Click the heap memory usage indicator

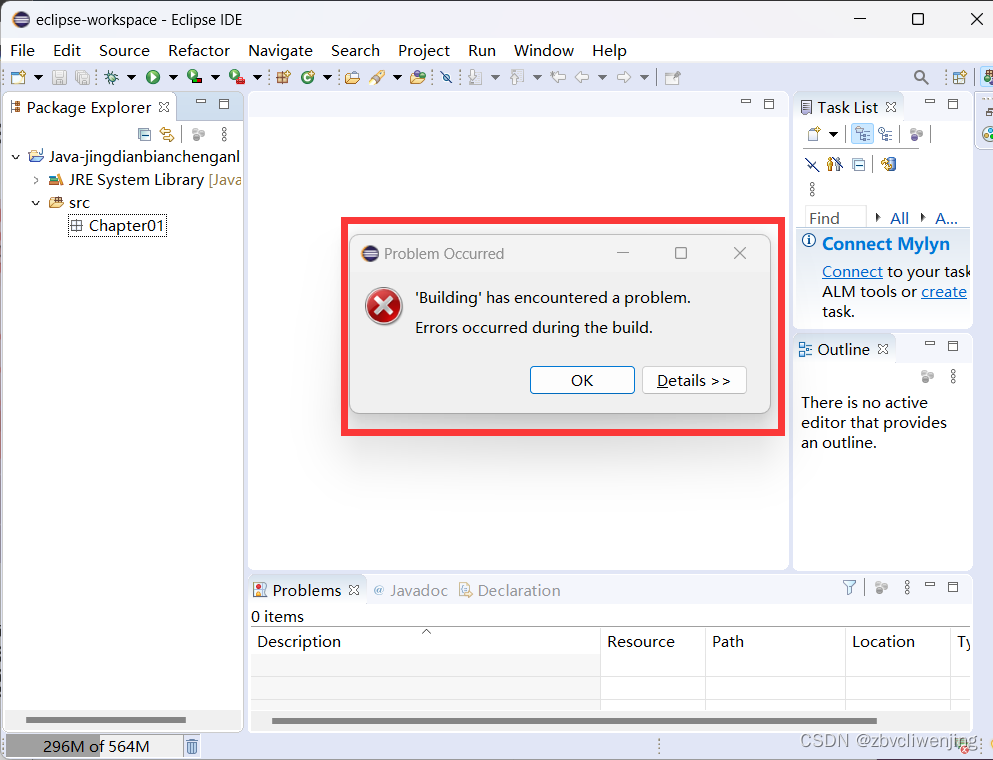click(95, 745)
